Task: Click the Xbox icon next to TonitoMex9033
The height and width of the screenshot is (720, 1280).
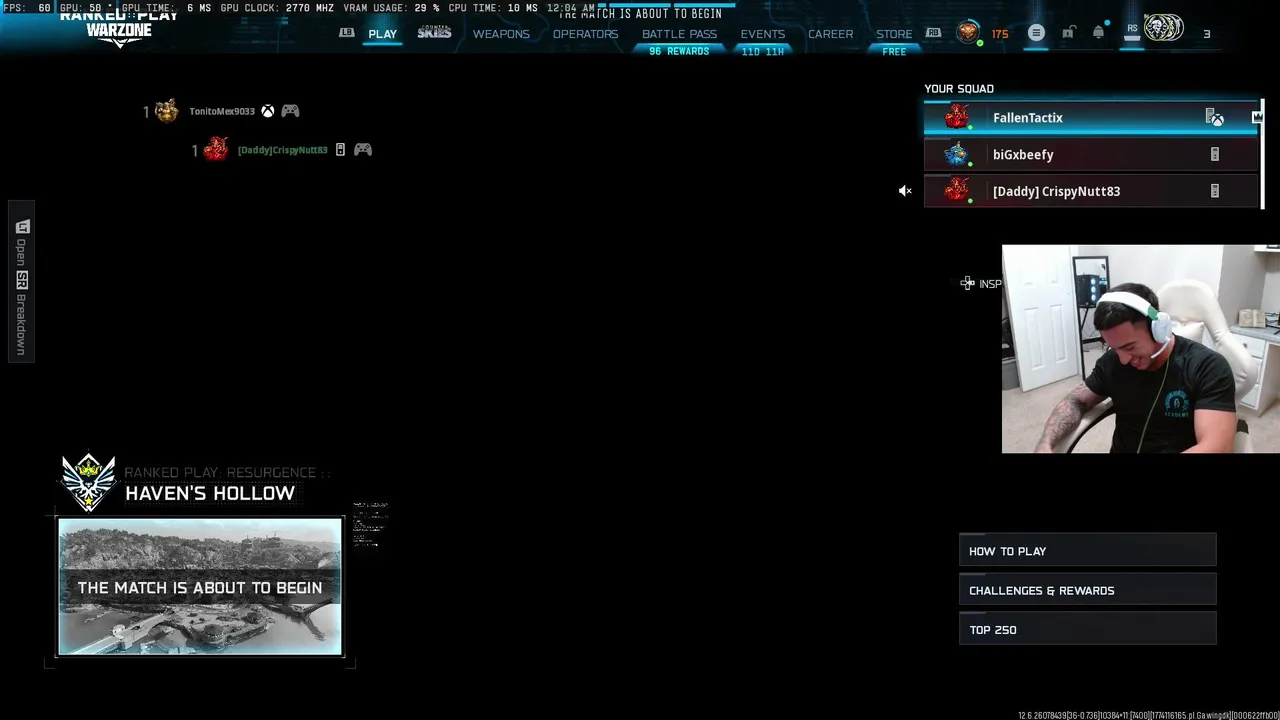Action: coord(268,111)
